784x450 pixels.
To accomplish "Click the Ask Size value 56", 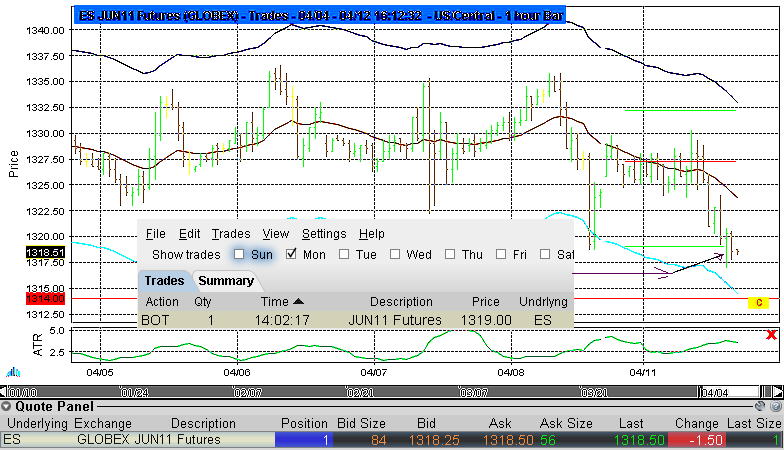I will [x=548, y=440].
